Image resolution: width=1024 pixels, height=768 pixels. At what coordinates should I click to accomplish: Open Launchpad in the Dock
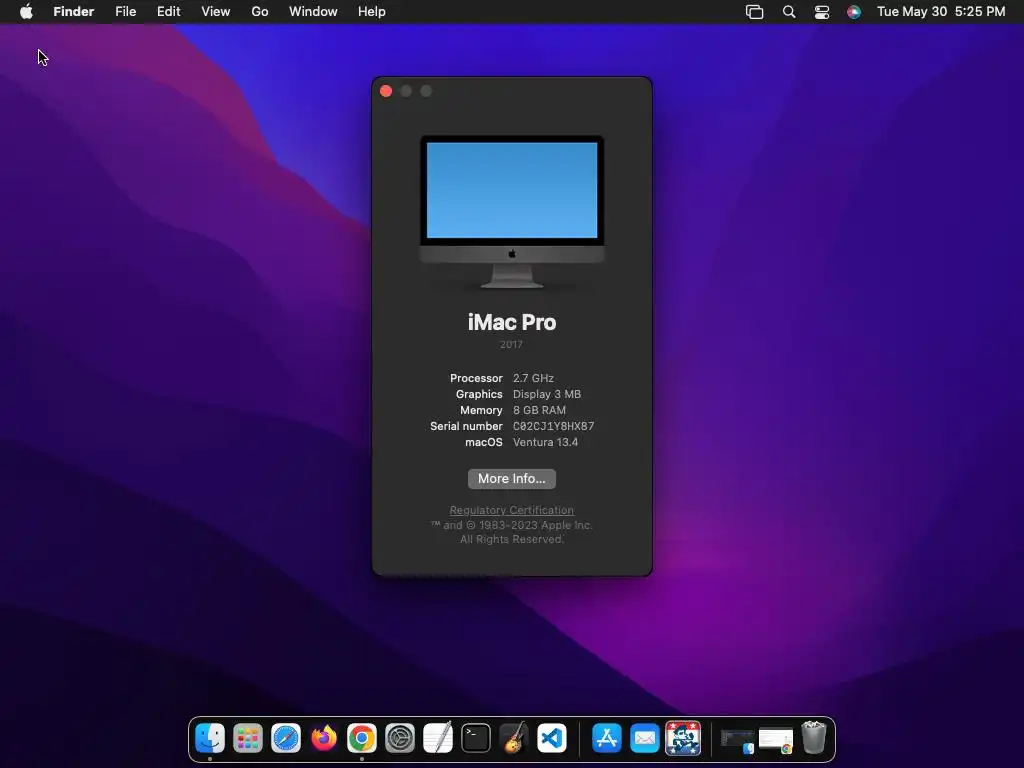pyautogui.click(x=248, y=738)
